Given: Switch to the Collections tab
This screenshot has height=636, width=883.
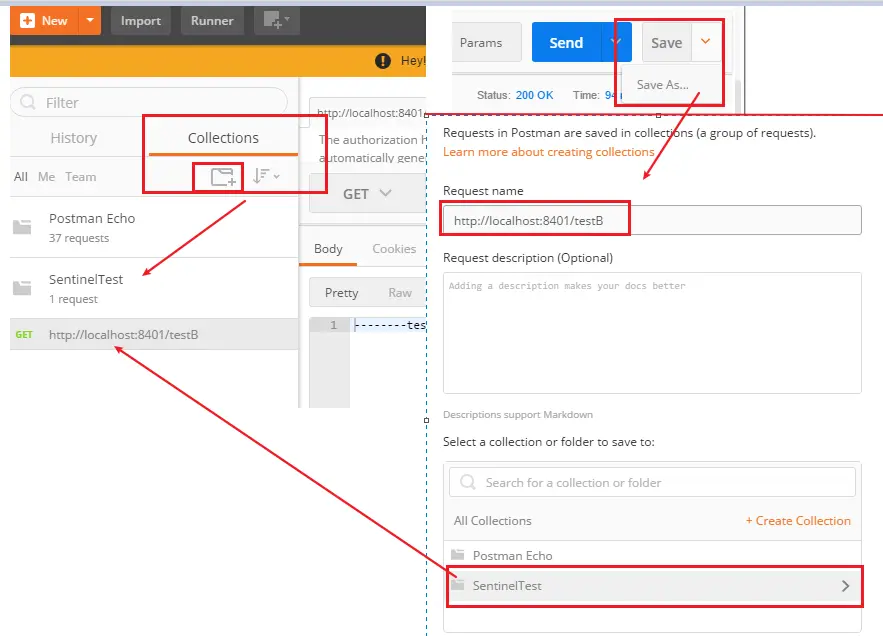Looking at the screenshot, I should point(223,138).
